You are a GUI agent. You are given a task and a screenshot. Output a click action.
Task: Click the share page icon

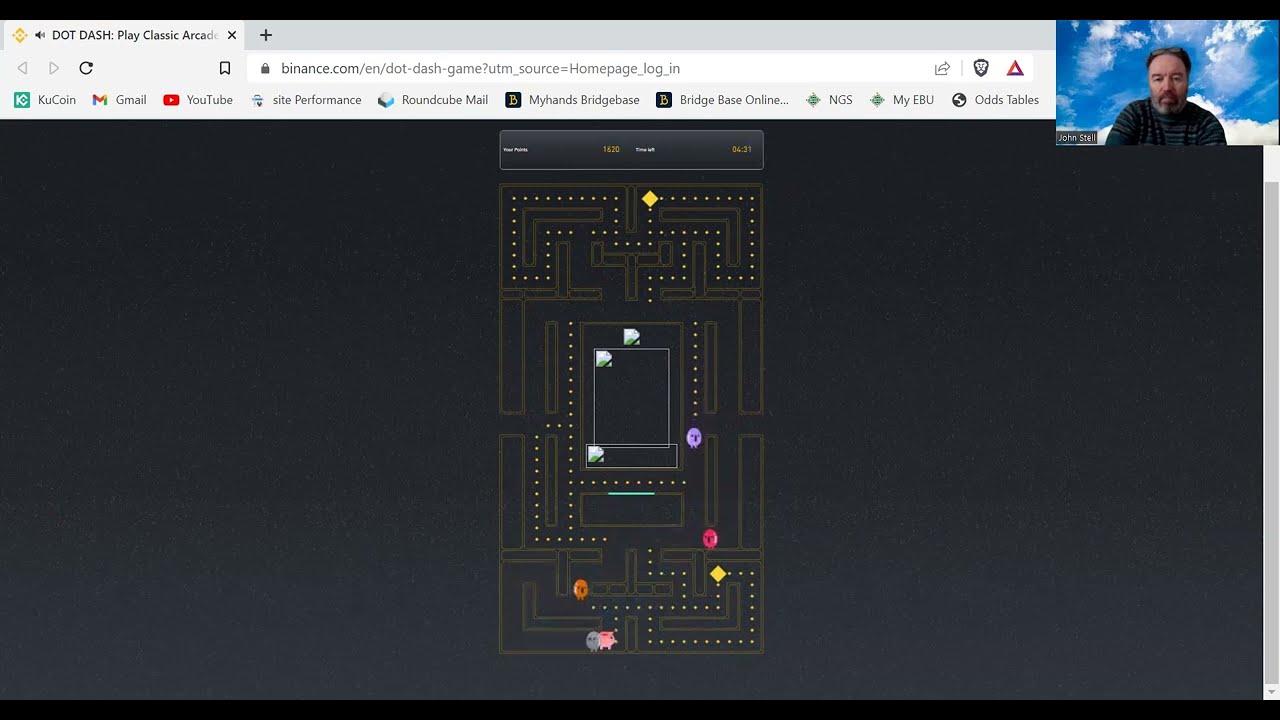942,68
